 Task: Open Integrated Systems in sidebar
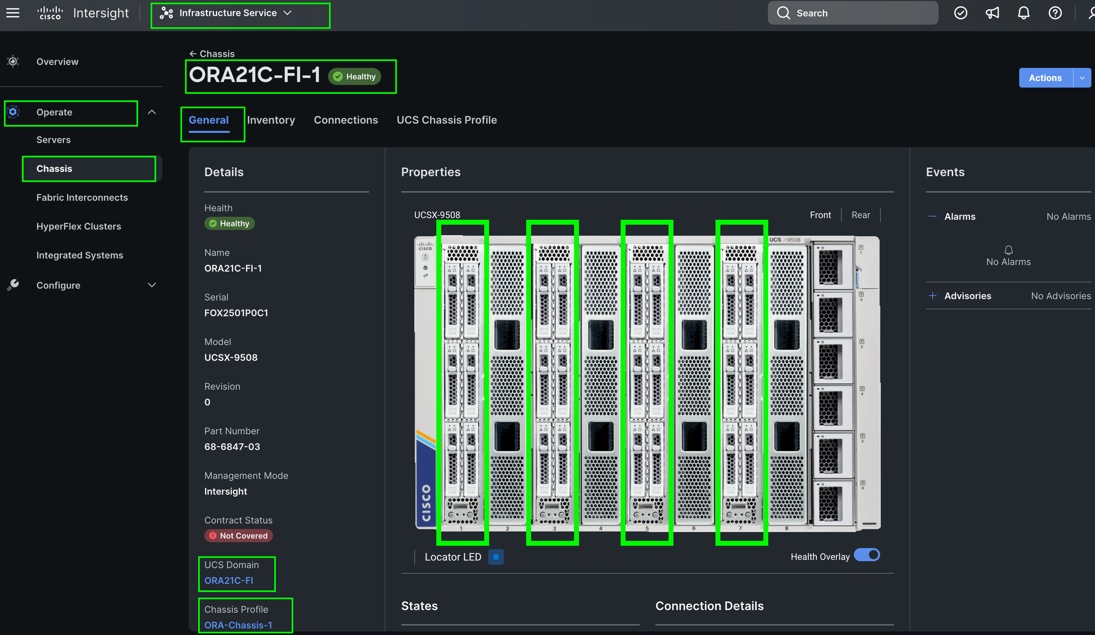(80, 255)
